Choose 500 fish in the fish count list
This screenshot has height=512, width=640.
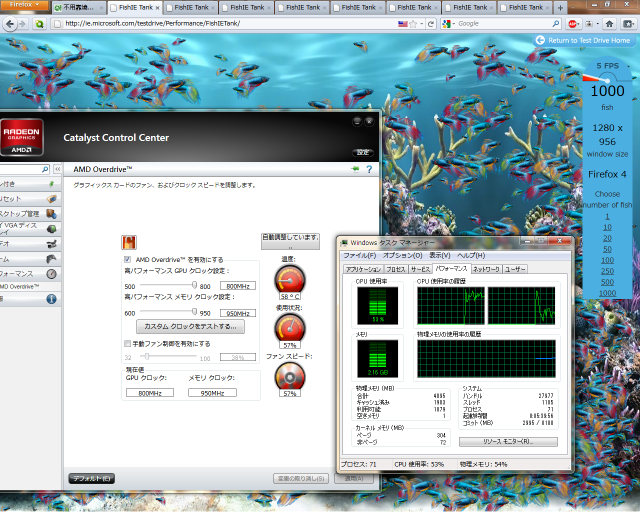pos(607,282)
